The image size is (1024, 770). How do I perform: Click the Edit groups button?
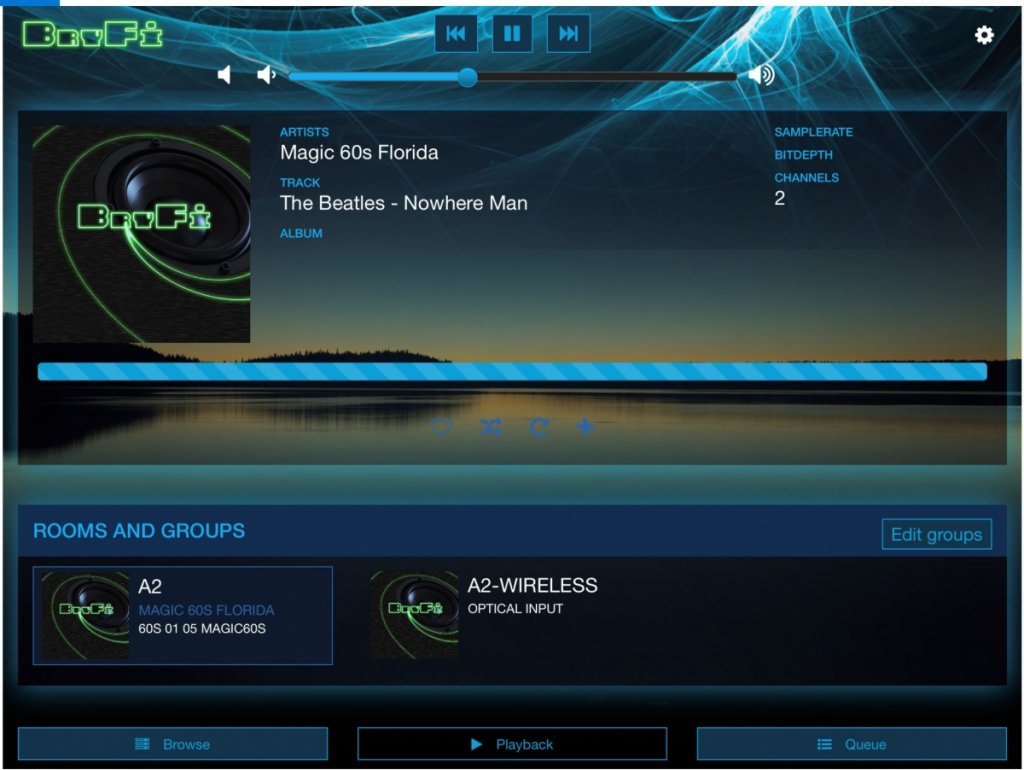click(x=936, y=534)
